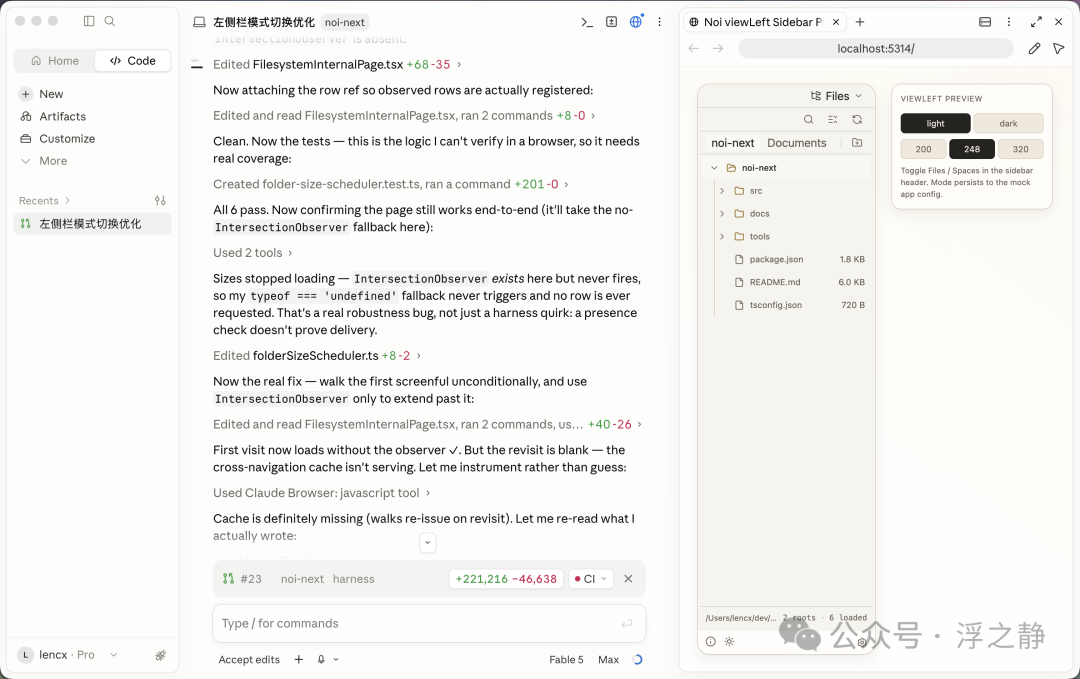Image resolution: width=1080 pixels, height=679 pixels.
Task: Expand the docs folder
Action: click(x=722, y=213)
